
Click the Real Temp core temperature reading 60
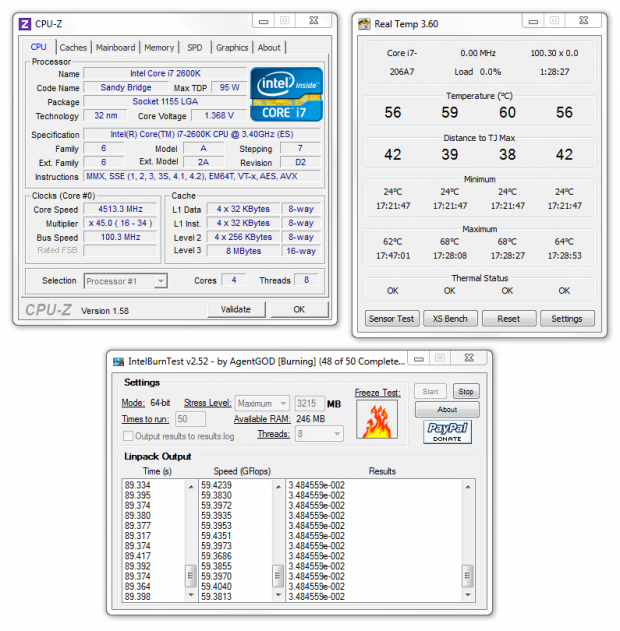pyautogui.click(x=507, y=113)
